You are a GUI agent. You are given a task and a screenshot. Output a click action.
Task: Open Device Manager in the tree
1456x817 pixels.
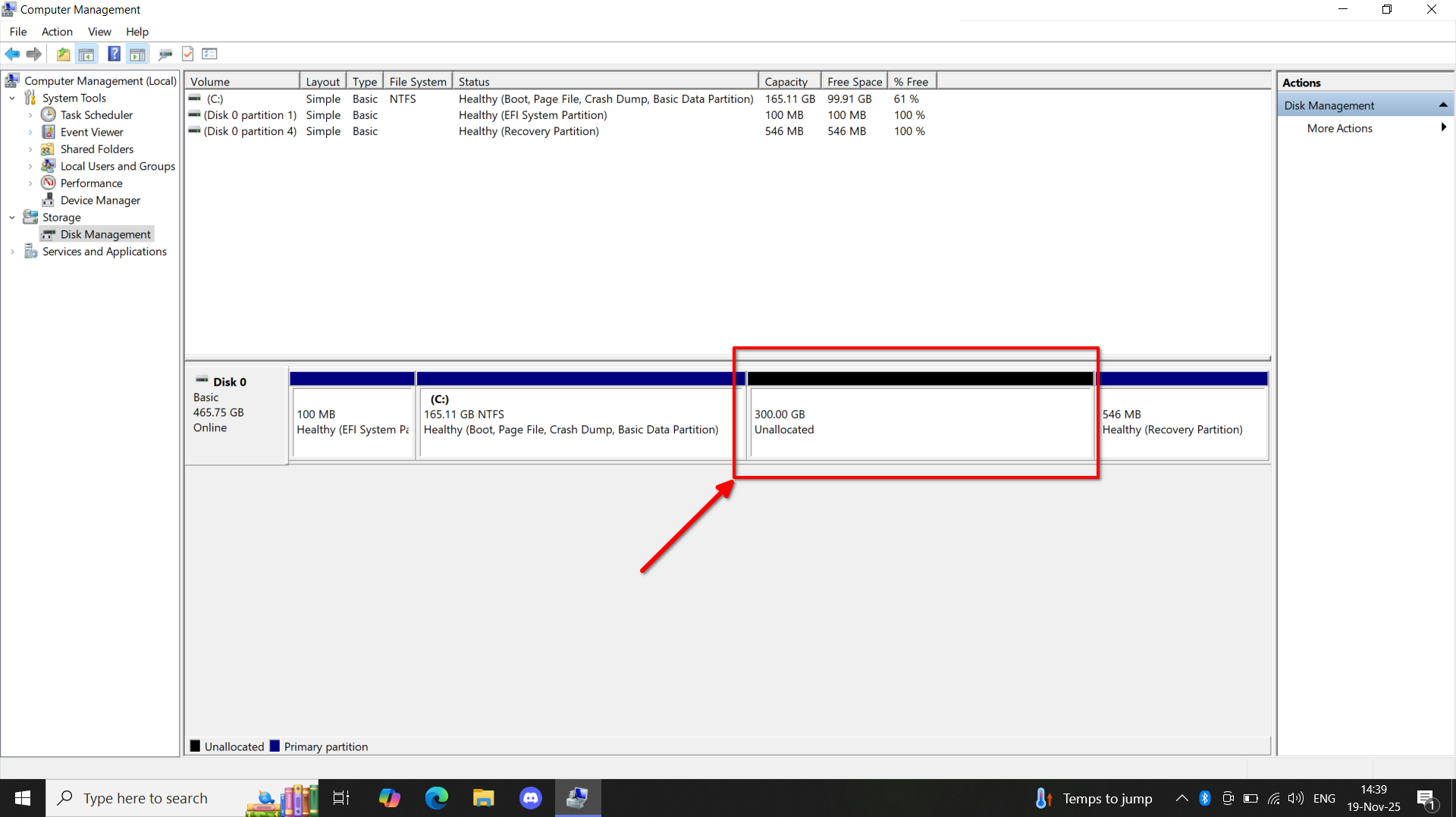[100, 200]
